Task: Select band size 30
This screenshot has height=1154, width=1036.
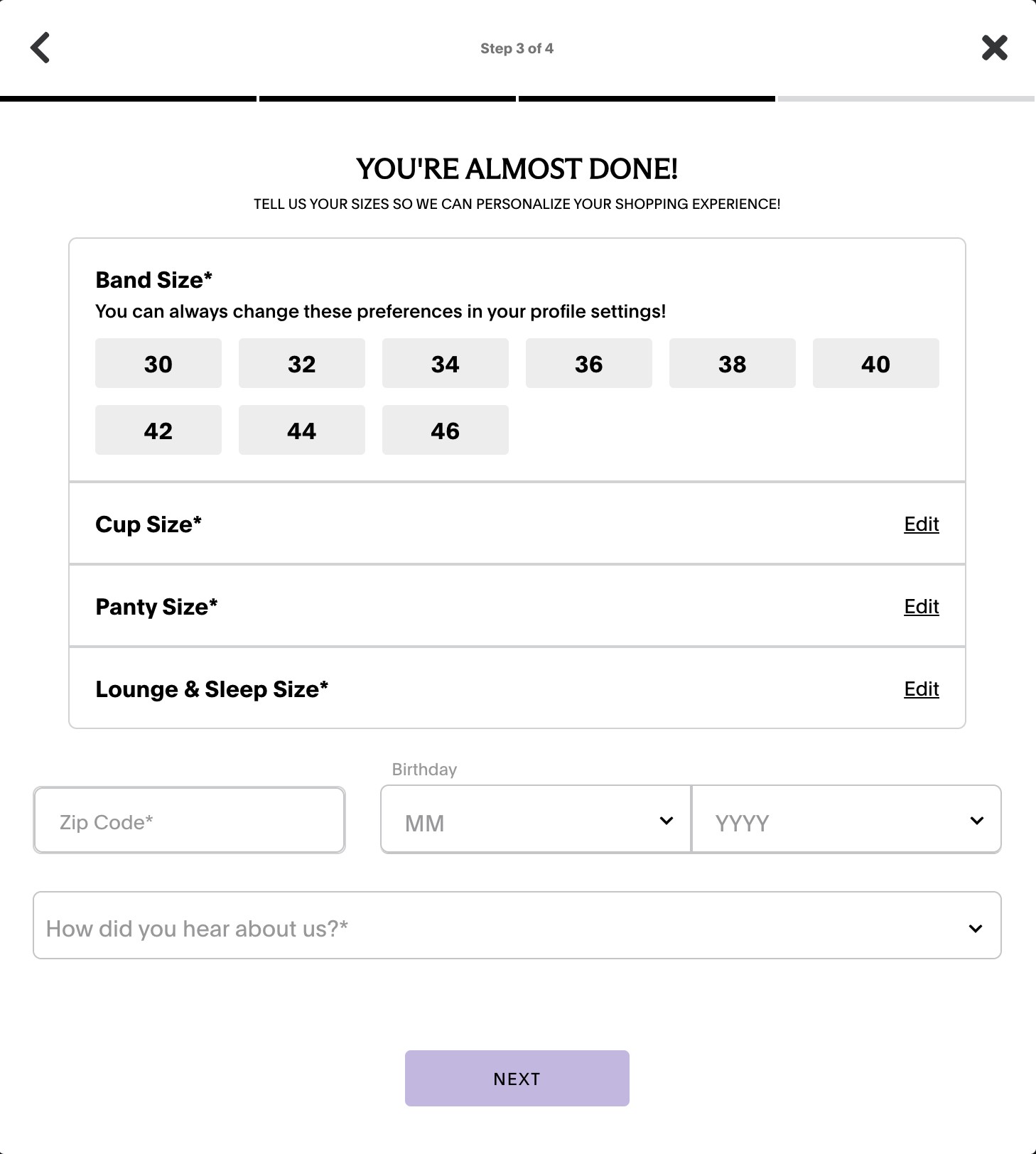Action: point(158,363)
